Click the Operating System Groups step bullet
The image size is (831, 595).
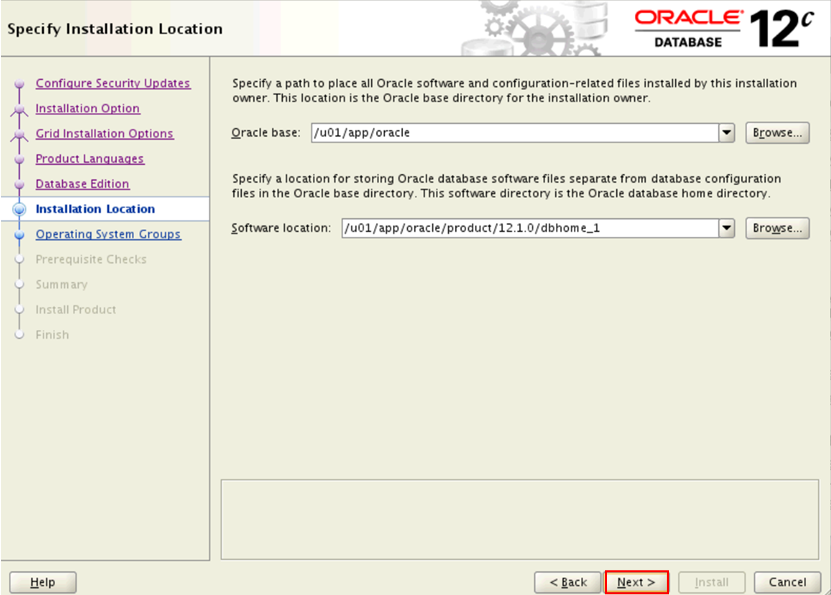tap(20, 234)
